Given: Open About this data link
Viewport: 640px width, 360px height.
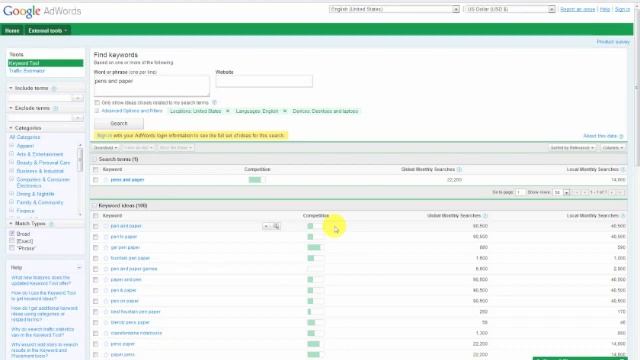Looking at the screenshot, I should click(x=600, y=136).
